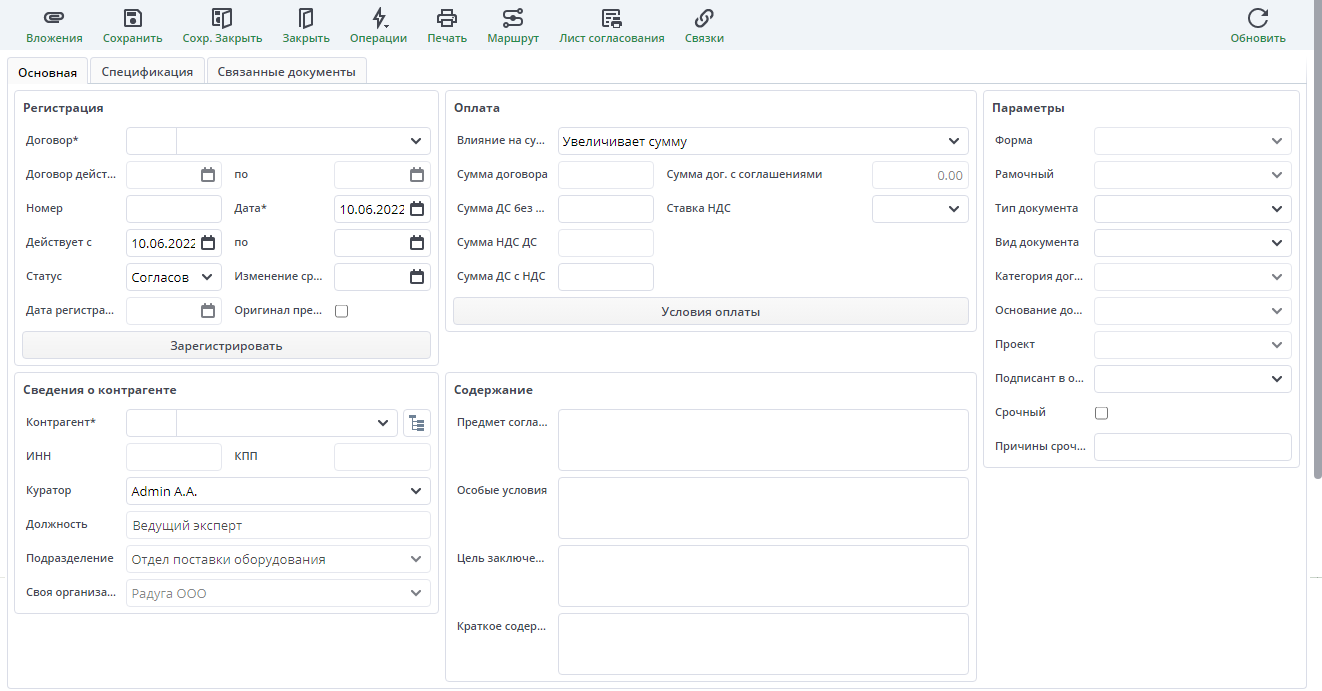Open Лист согласования toolbar icon
Viewport: 1322px width, 691px height.
coord(612,18)
